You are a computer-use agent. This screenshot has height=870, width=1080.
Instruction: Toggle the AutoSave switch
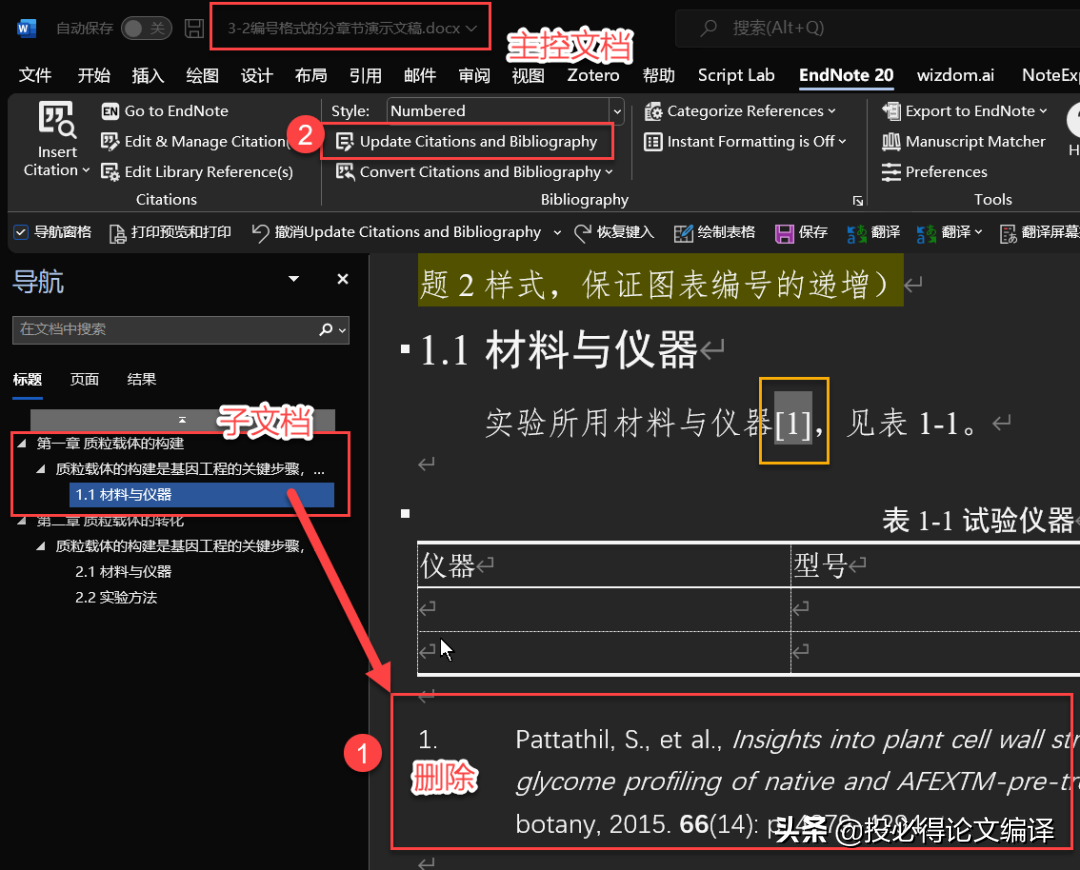tap(146, 28)
